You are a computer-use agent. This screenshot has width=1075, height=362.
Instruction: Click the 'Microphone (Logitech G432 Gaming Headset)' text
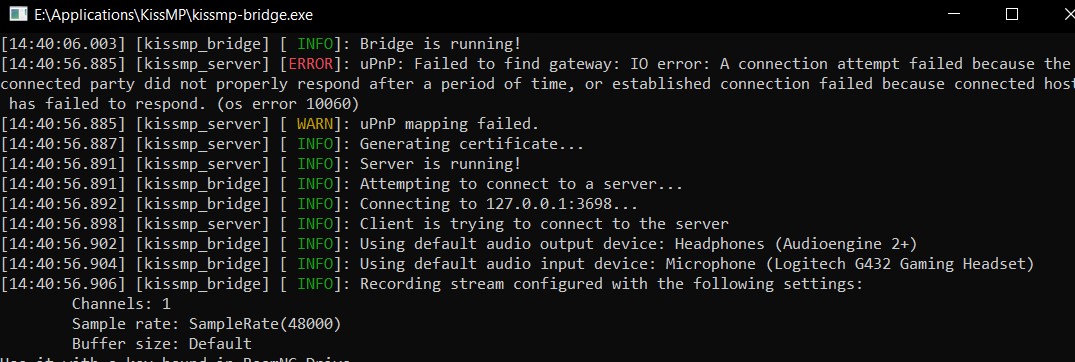point(849,264)
